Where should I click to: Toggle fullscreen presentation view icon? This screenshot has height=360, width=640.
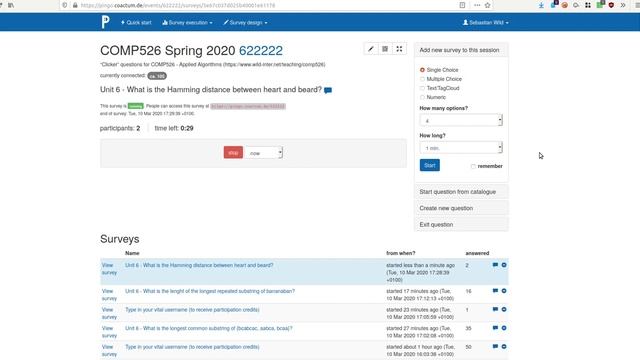[399, 49]
